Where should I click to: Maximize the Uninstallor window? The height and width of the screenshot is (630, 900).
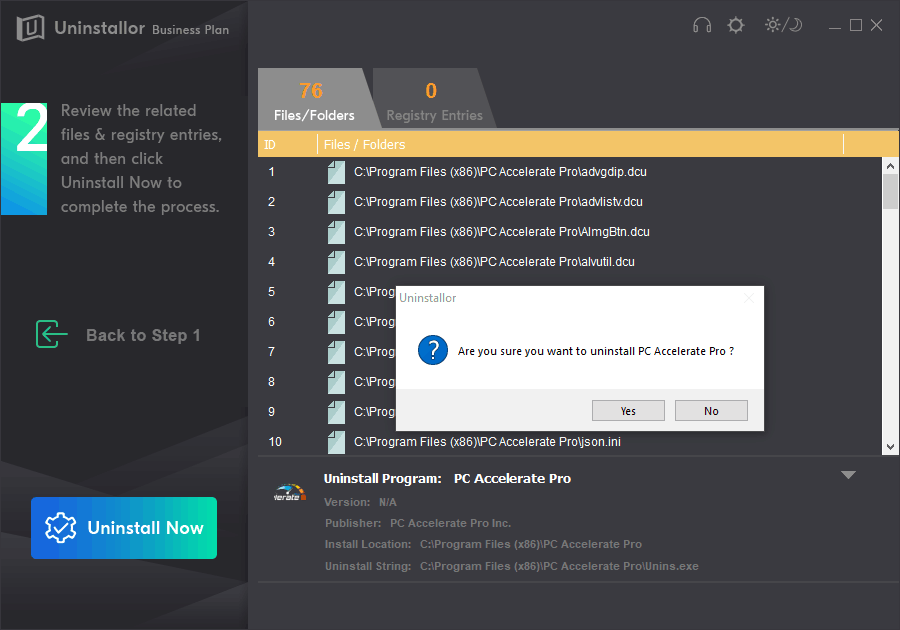tap(856, 25)
